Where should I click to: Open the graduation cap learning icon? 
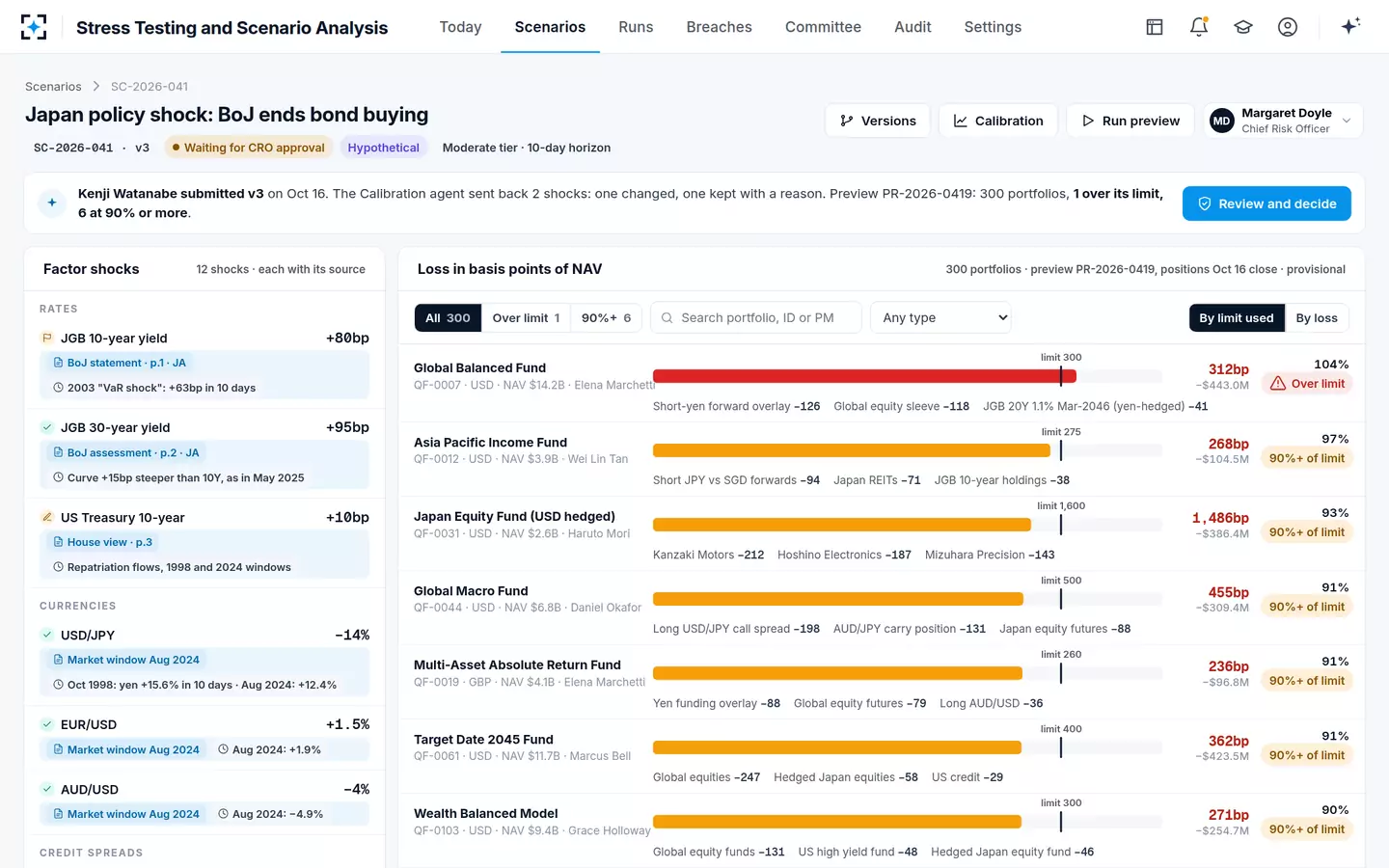1243,27
